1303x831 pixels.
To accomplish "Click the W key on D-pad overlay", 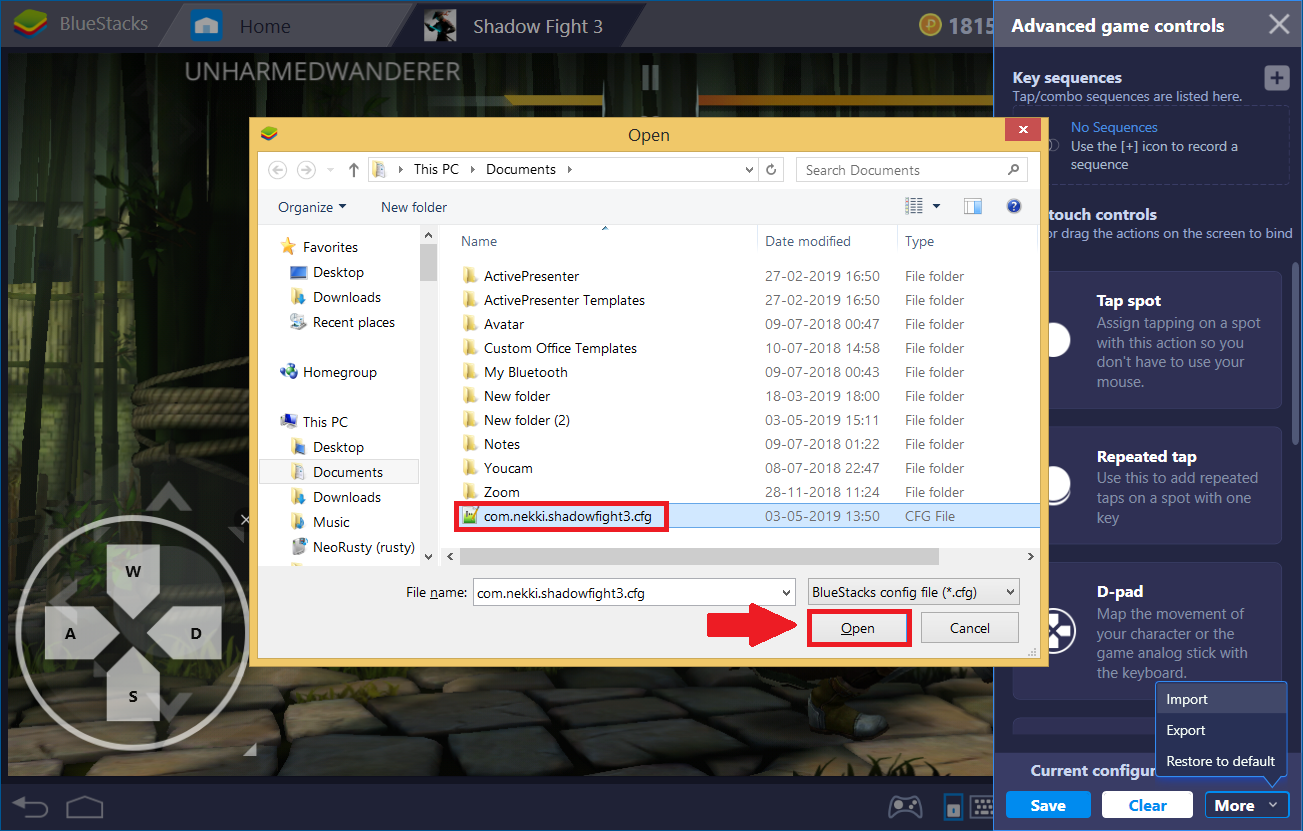I will [x=133, y=571].
